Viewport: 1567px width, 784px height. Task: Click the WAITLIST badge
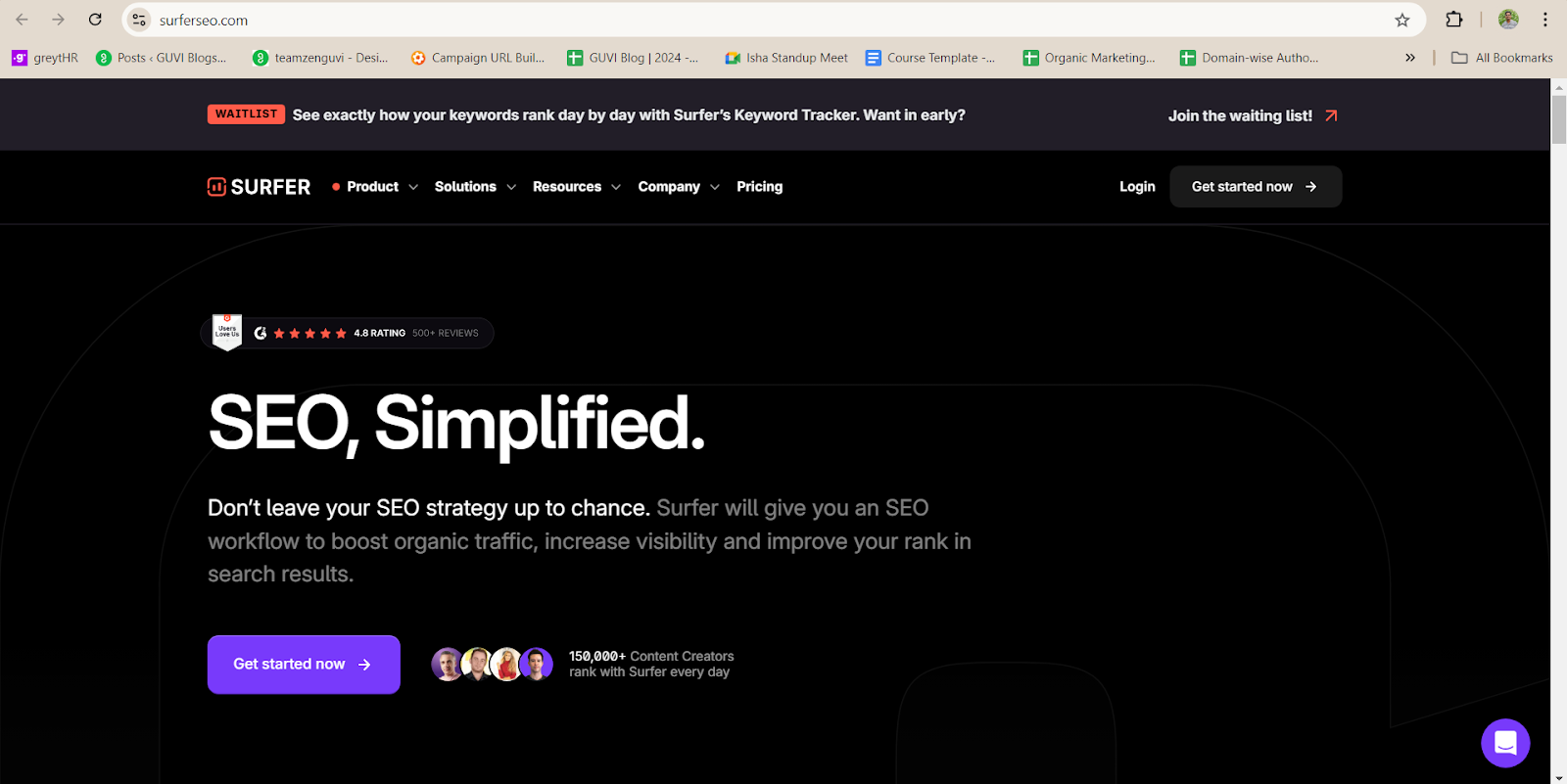pyautogui.click(x=246, y=115)
